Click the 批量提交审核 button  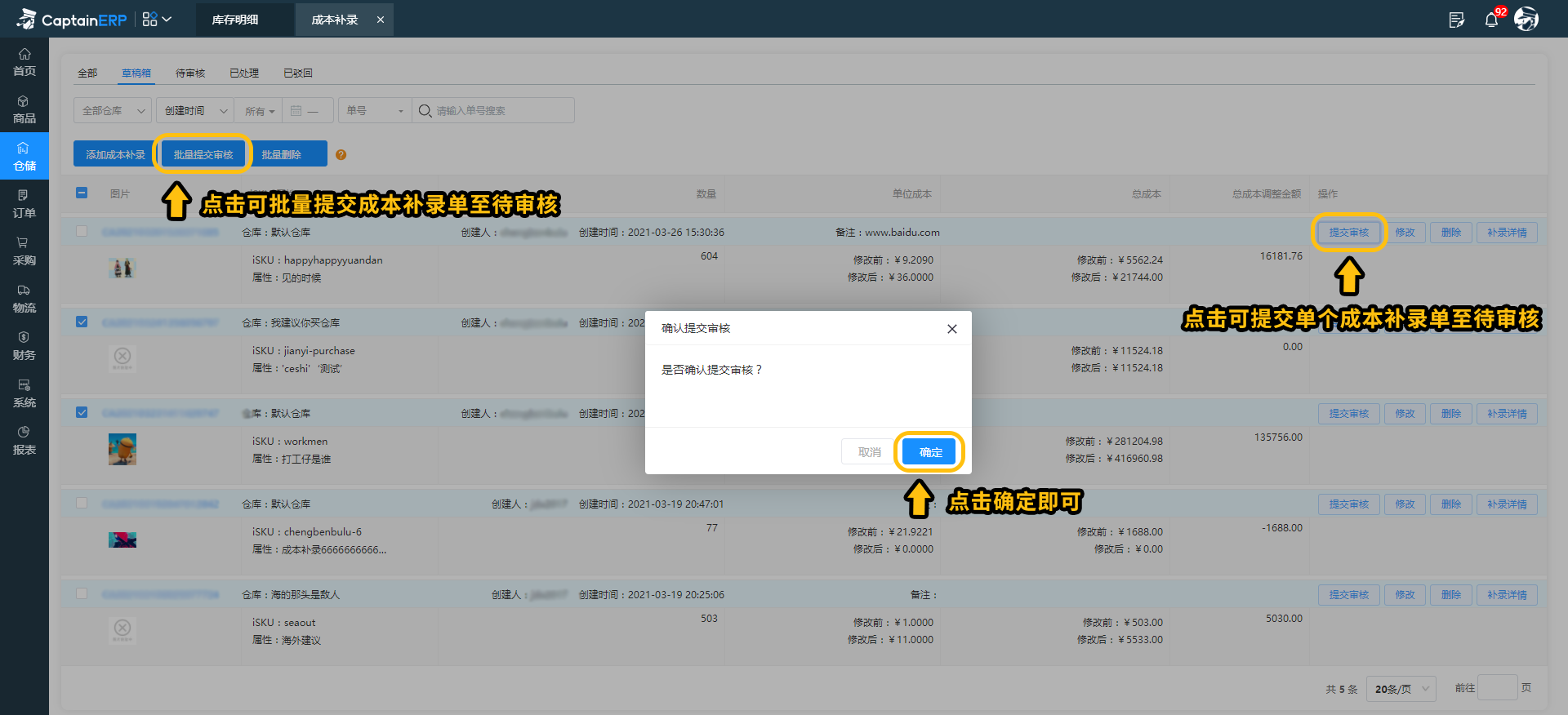(203, 154)
